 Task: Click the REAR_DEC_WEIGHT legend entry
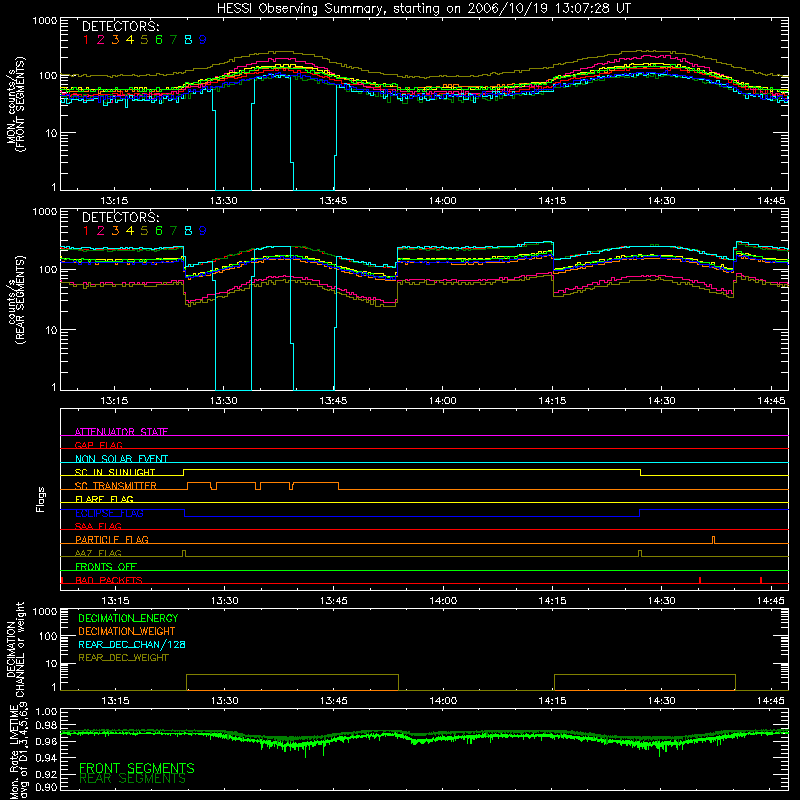pos(123,658)
